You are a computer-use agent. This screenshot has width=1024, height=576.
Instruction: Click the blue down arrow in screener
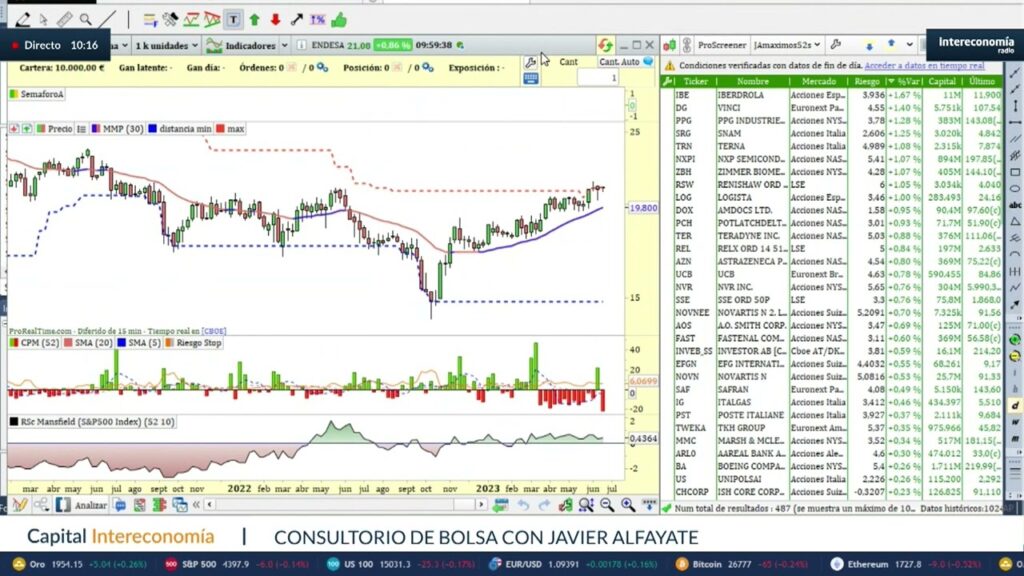(869, 46)
